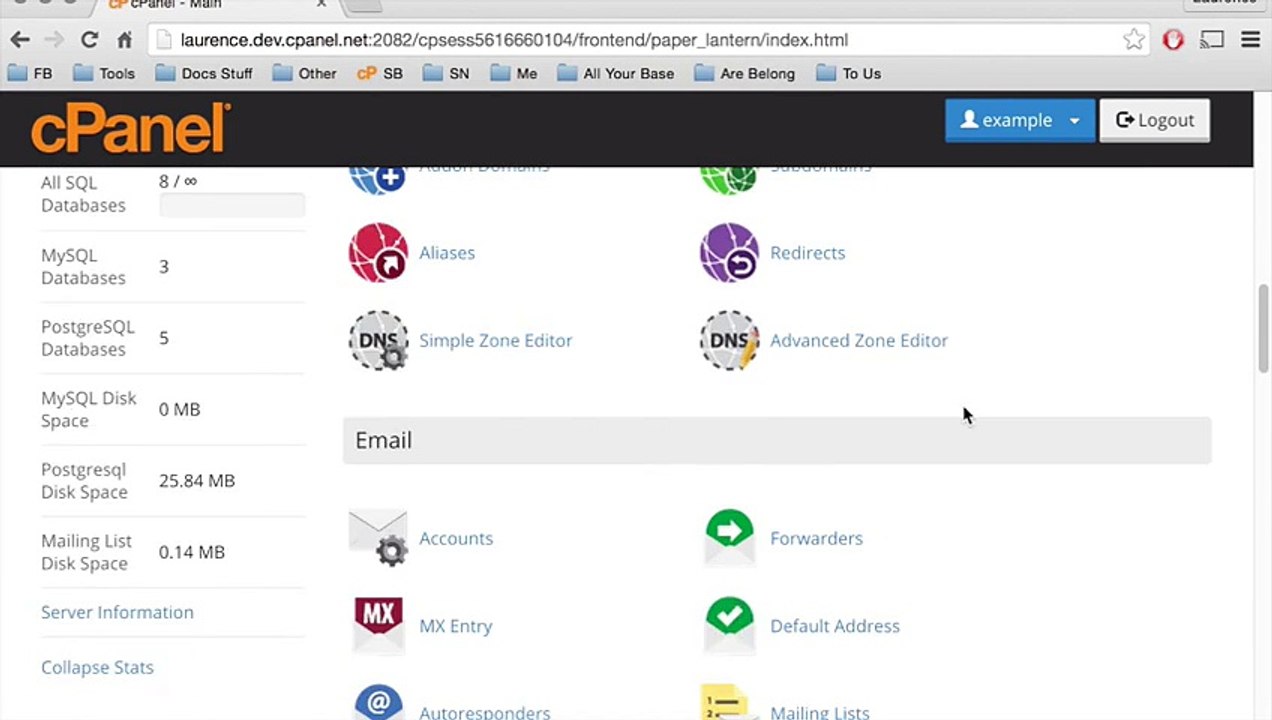Open the Tools bookmarks folder
This screenshot has height=720, width=1272.
[x=104, y=74]
